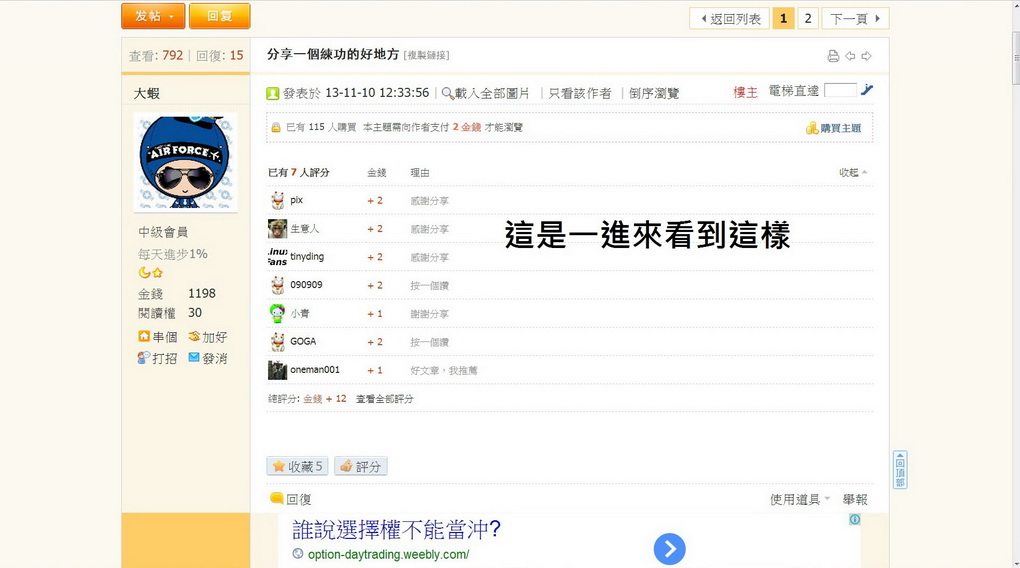This screenshot has width=1020, height=568.
Task: Click the 評分 rate button
Action: (361, 467)
